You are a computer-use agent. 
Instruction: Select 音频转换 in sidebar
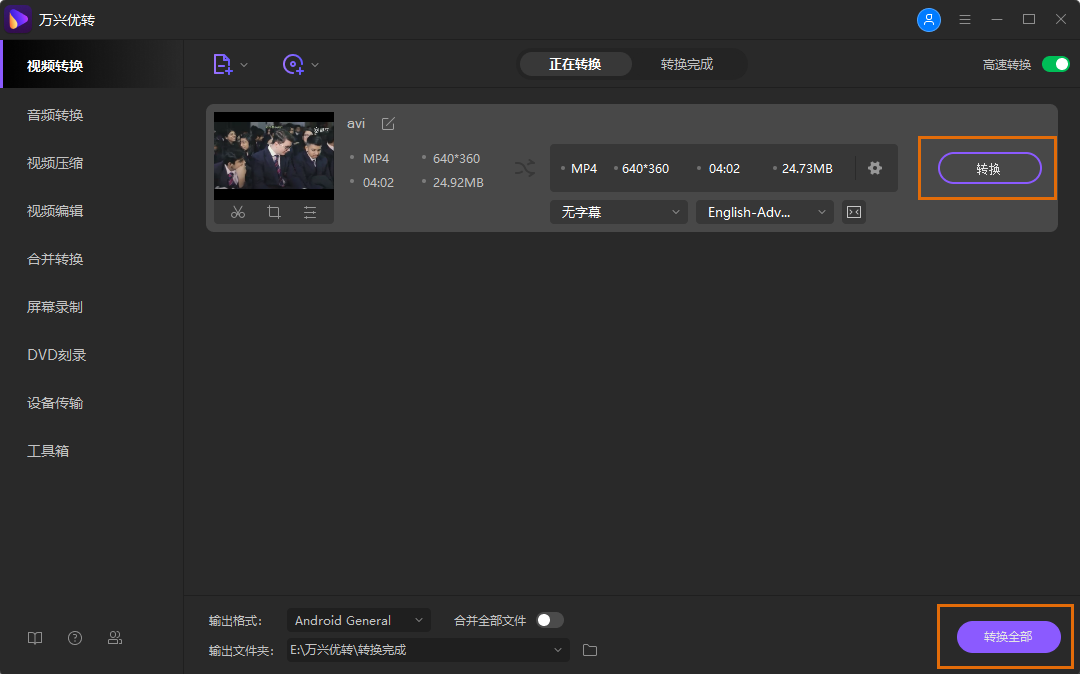click(55, 115)
